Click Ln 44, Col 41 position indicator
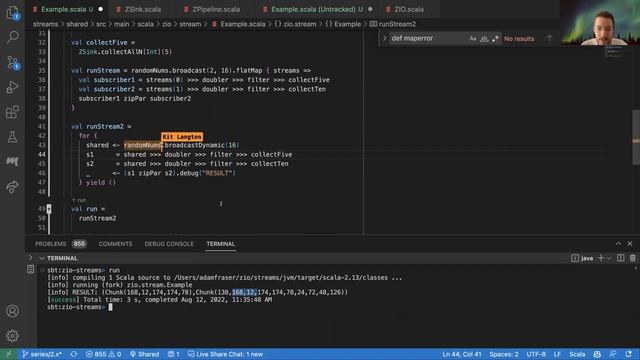Viewport: 640px width, 360px height. coord(462,354)
